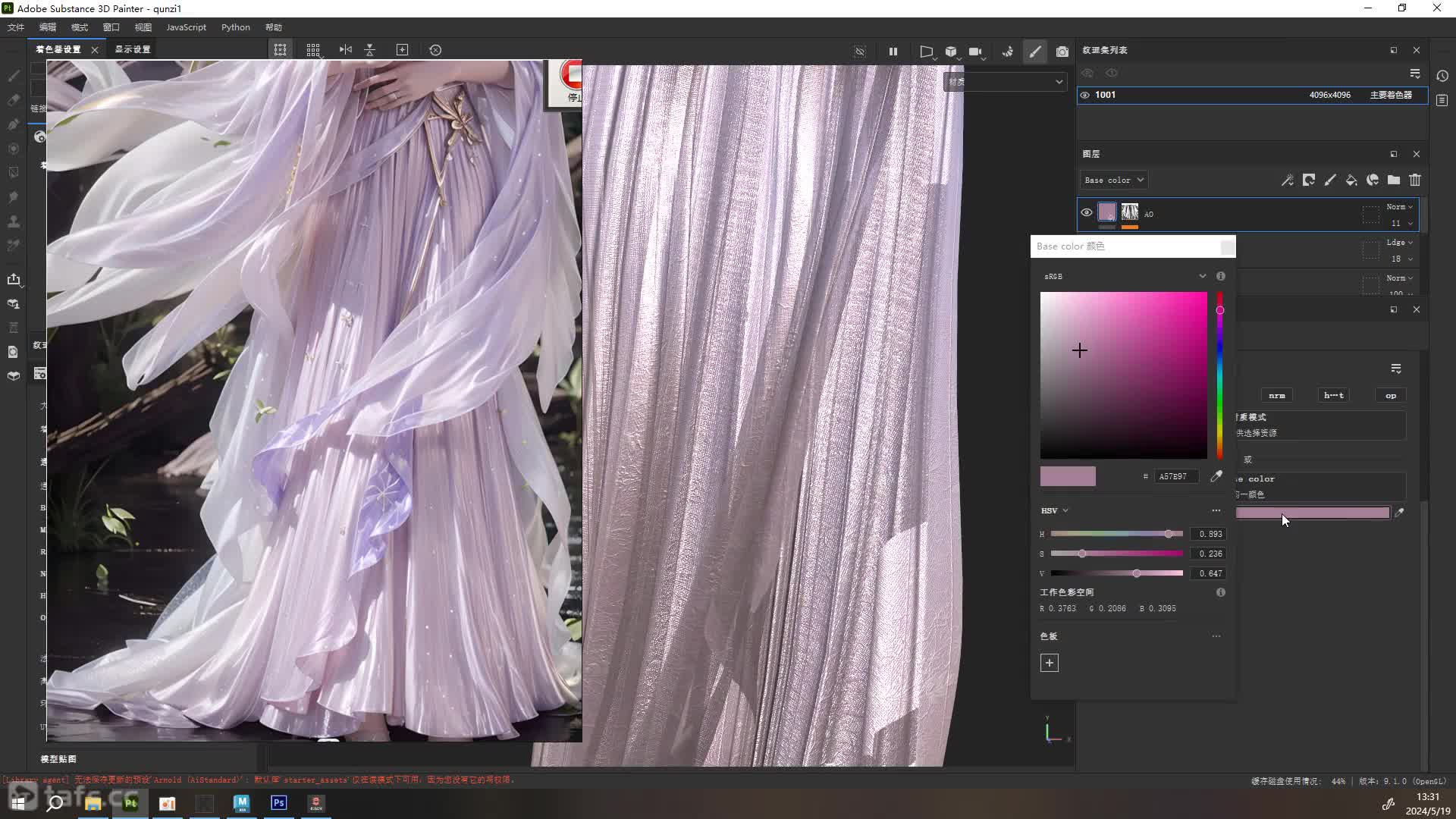Select the Polygon fill tool in left toolbar

pyautogui.click(x=14, y=173)
